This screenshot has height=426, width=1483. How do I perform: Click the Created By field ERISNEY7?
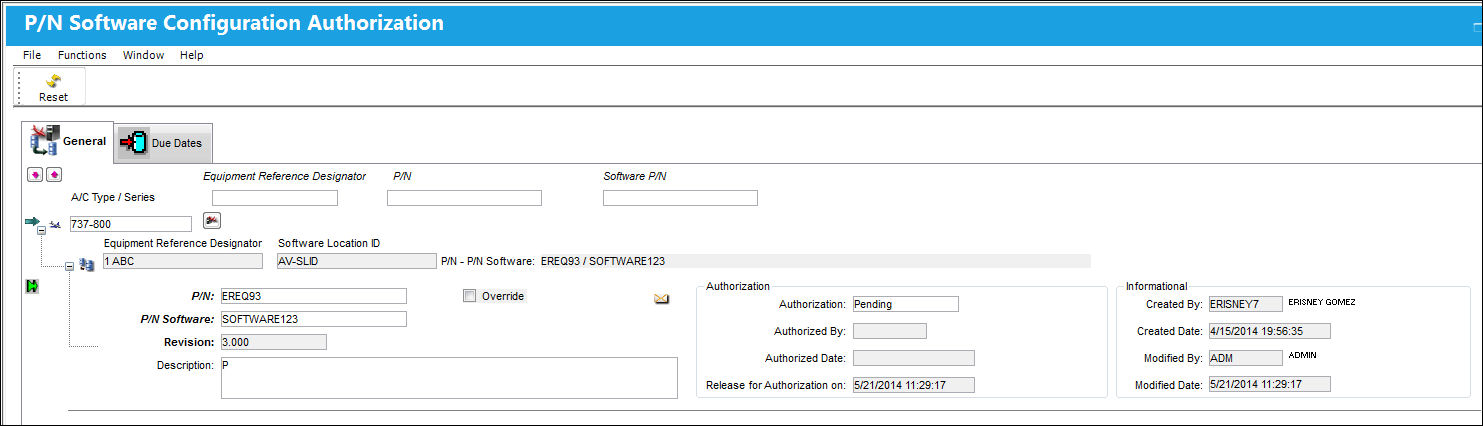point(1246,304)
